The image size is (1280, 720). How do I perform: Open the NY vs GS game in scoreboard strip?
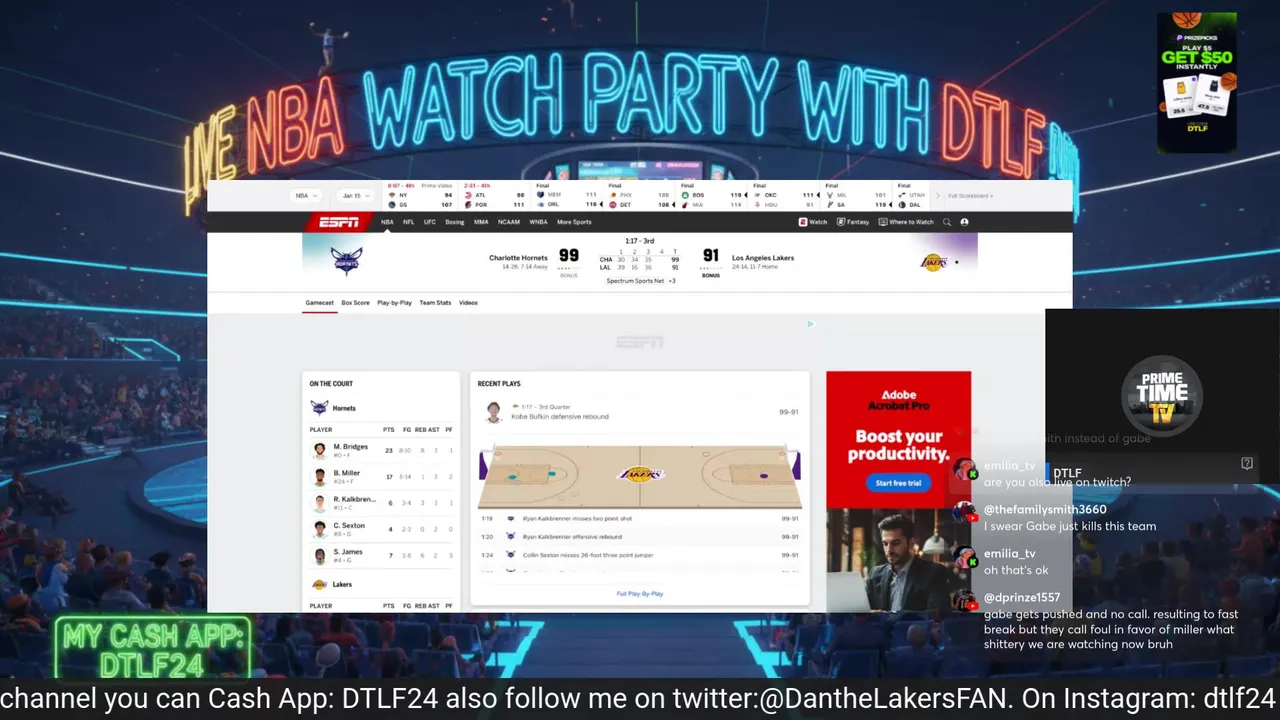tap(421, 195)
